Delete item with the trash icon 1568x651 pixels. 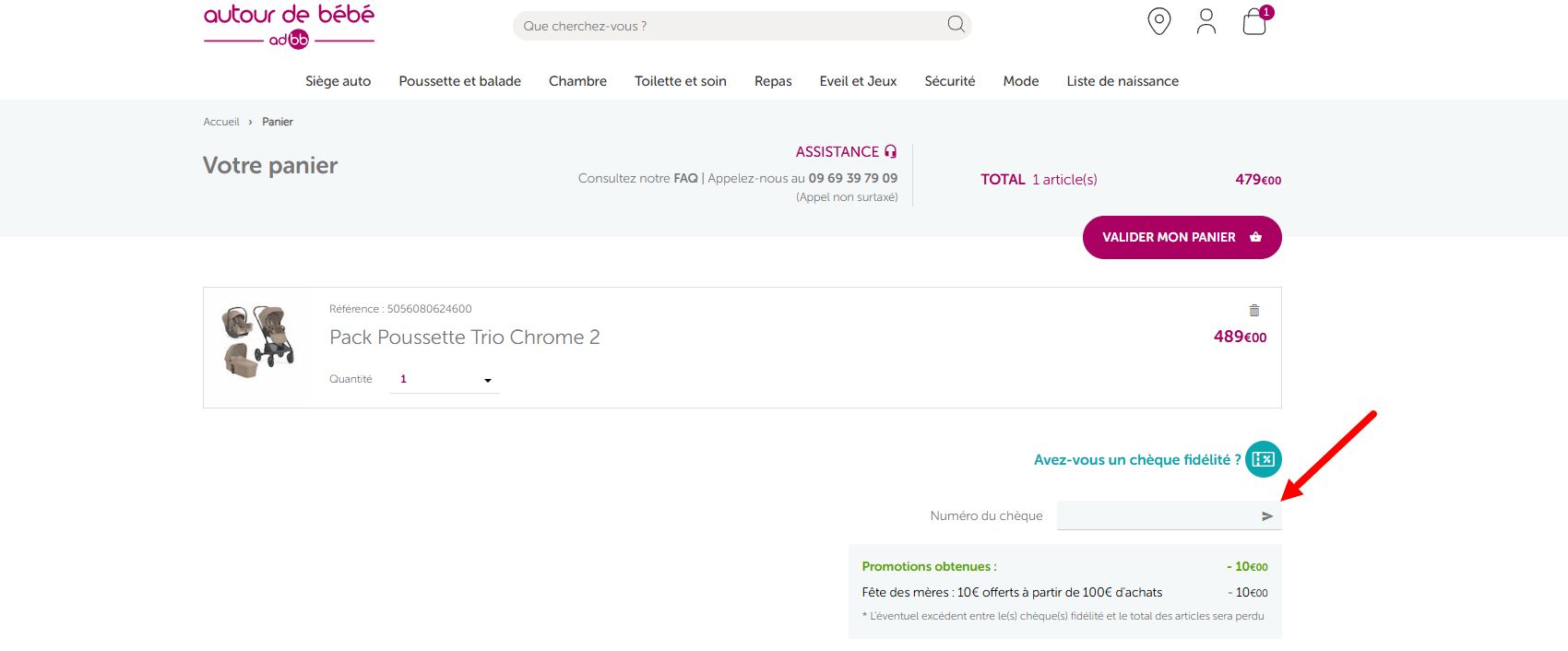(1254, 311)
